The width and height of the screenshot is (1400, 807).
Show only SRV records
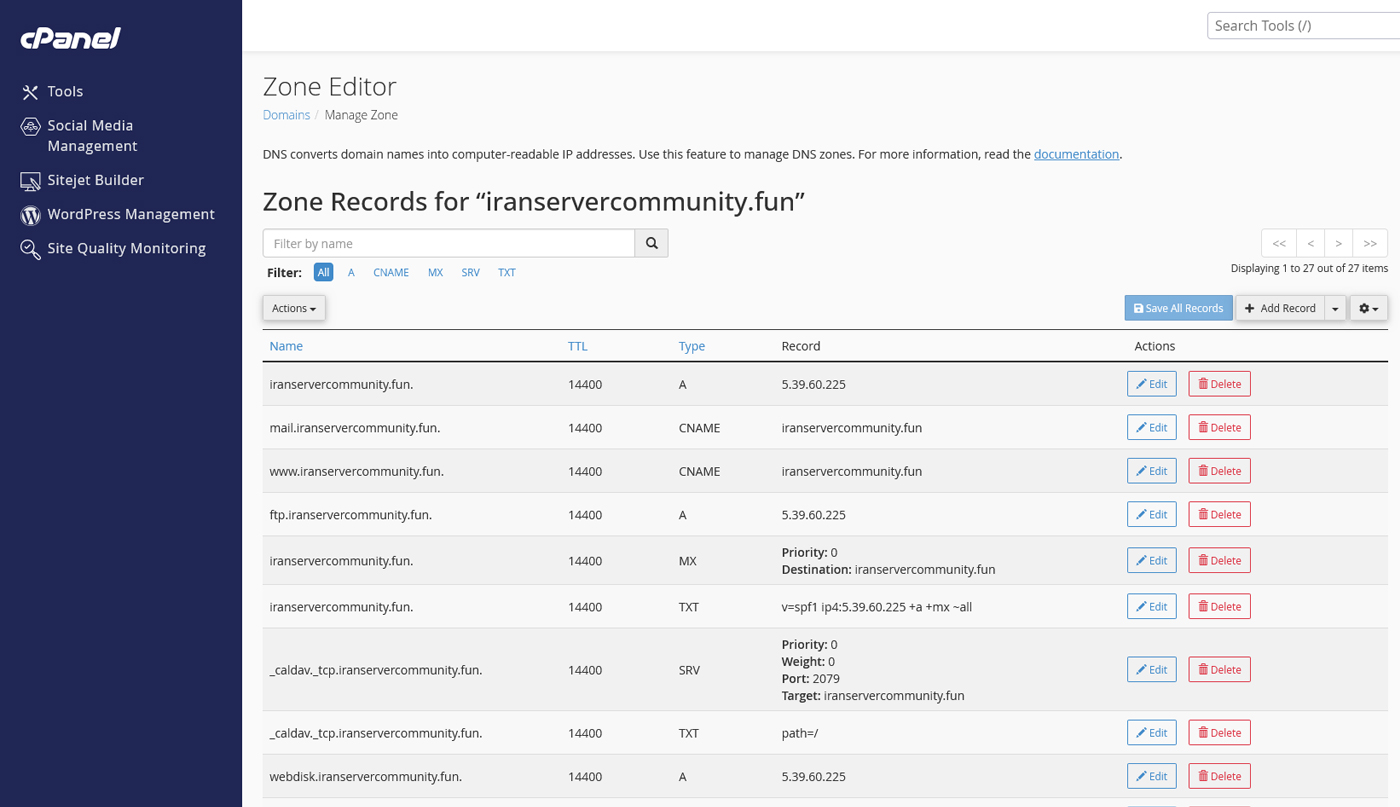(x=470, y=272)
